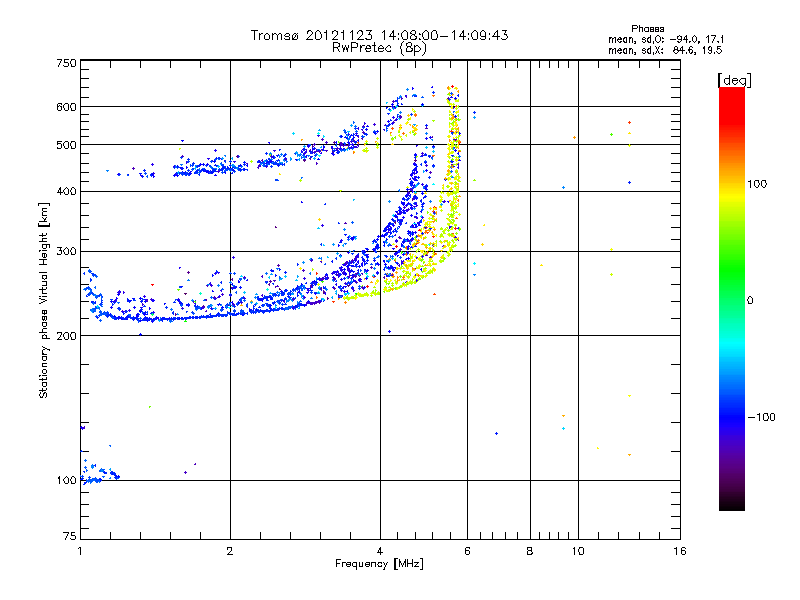800x600 pixels.
Task: Click the colorbar '0' tick label
Action: point(750,301)
